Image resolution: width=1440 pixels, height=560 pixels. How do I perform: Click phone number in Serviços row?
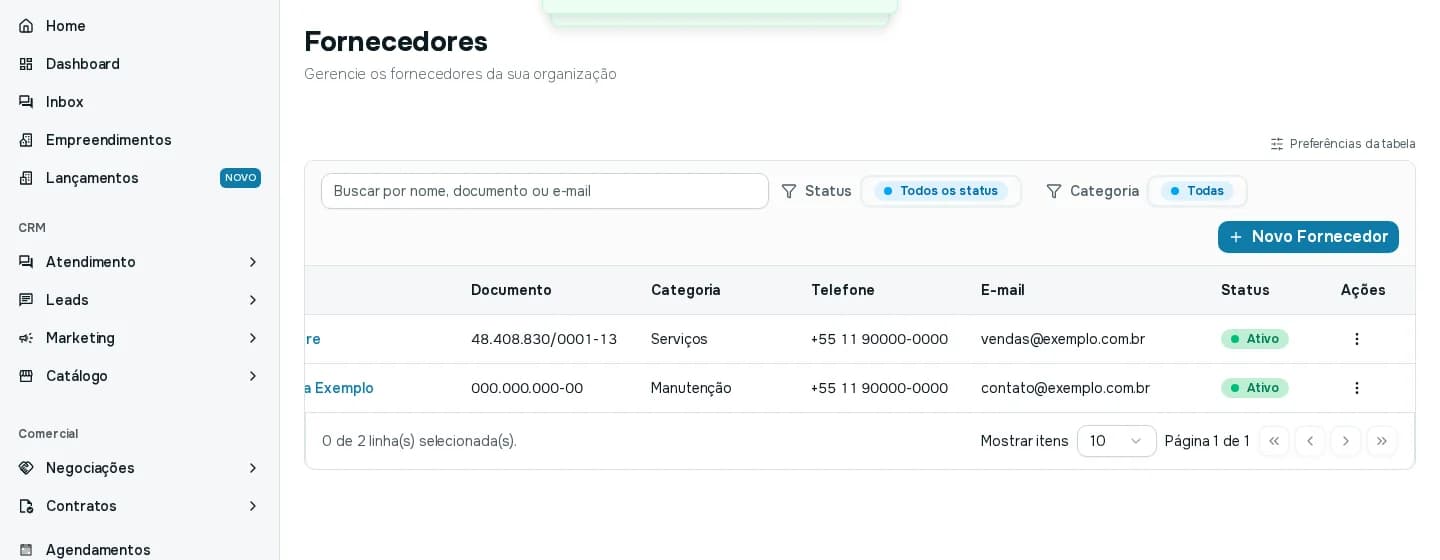click(879, 339)
